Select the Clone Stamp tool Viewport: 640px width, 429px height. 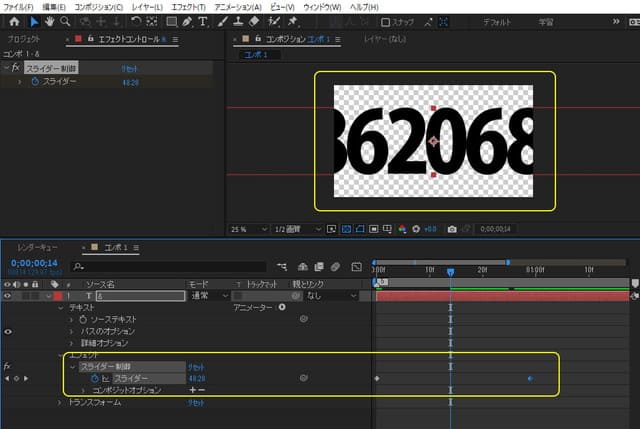point(238,22)
